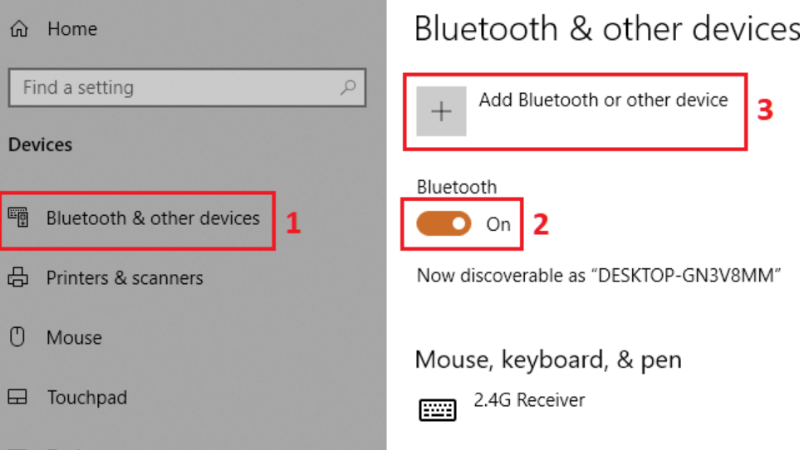
Task: Click Add Bluetooth or other device text
Action: click(x=603, y=100)
